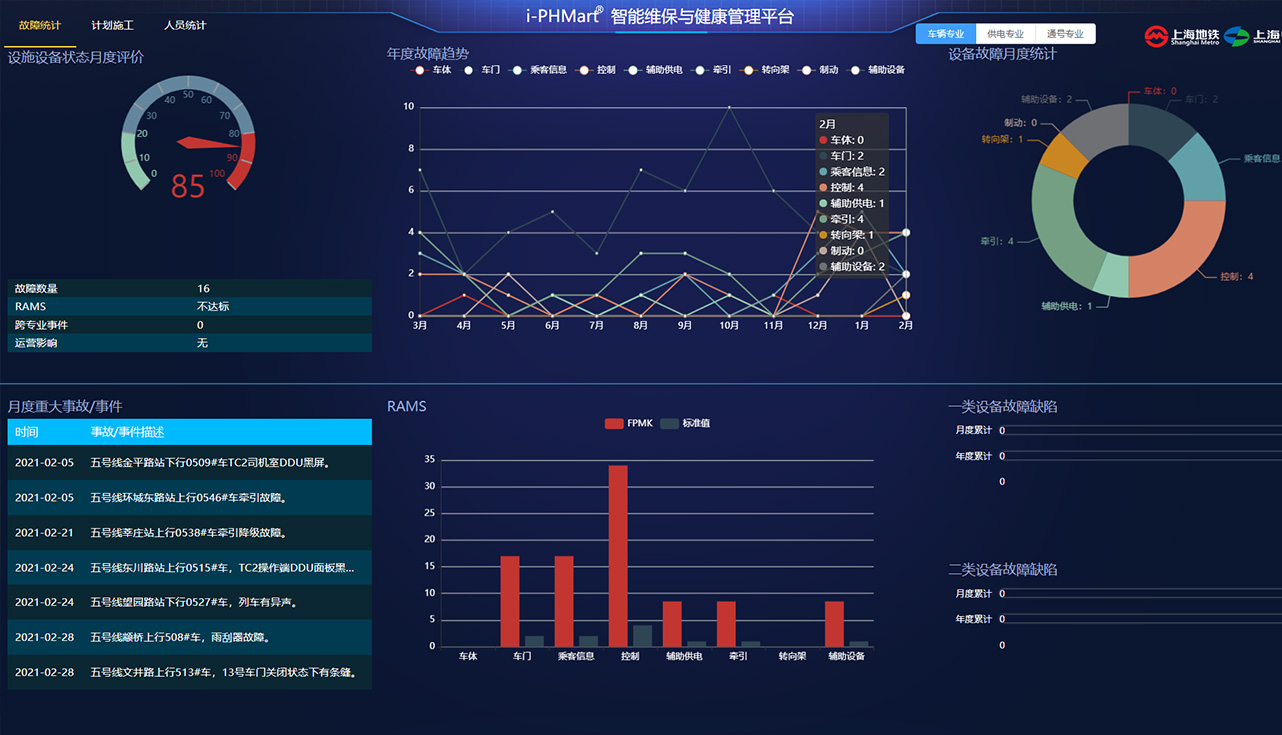Toggle the 控制 series in trend legend

click(x=595, y=70)
